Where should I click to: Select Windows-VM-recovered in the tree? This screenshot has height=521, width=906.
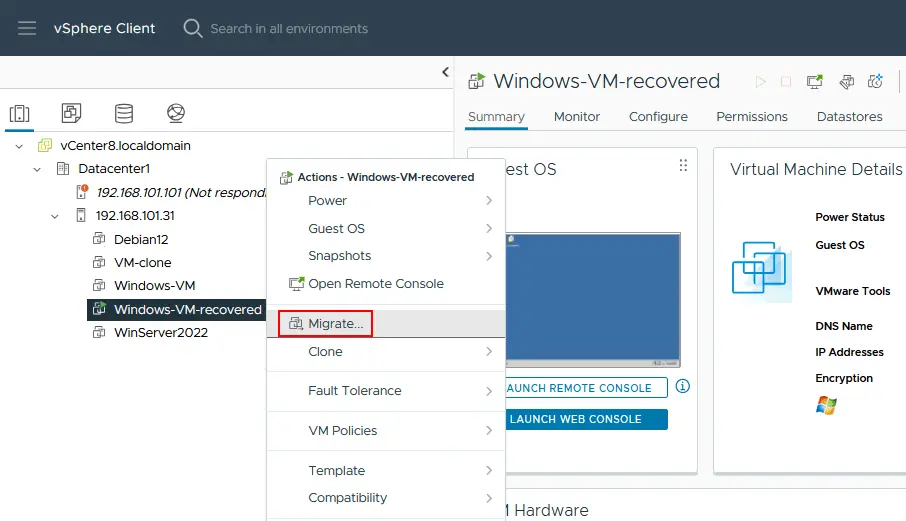(x=188, y=310)
